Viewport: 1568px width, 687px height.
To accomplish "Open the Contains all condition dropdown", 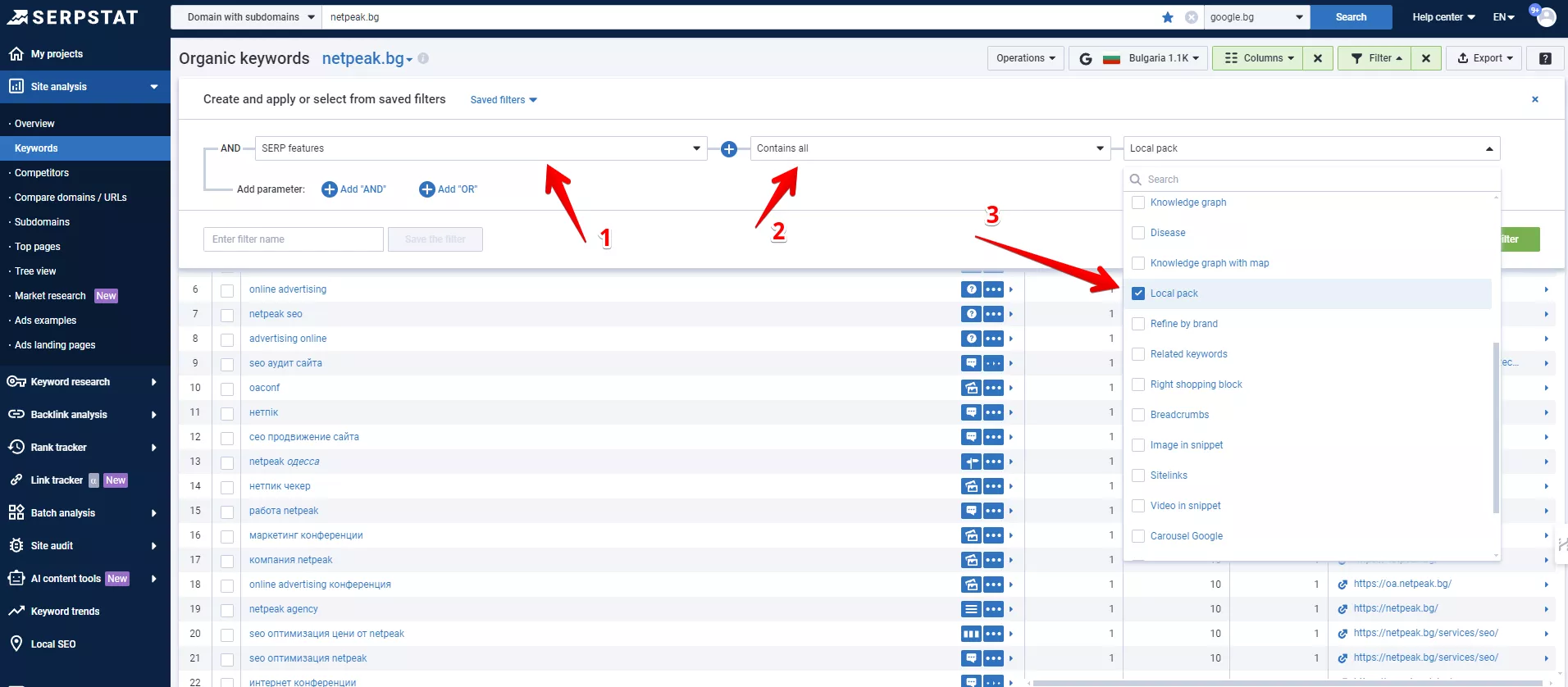I will 931,148.
